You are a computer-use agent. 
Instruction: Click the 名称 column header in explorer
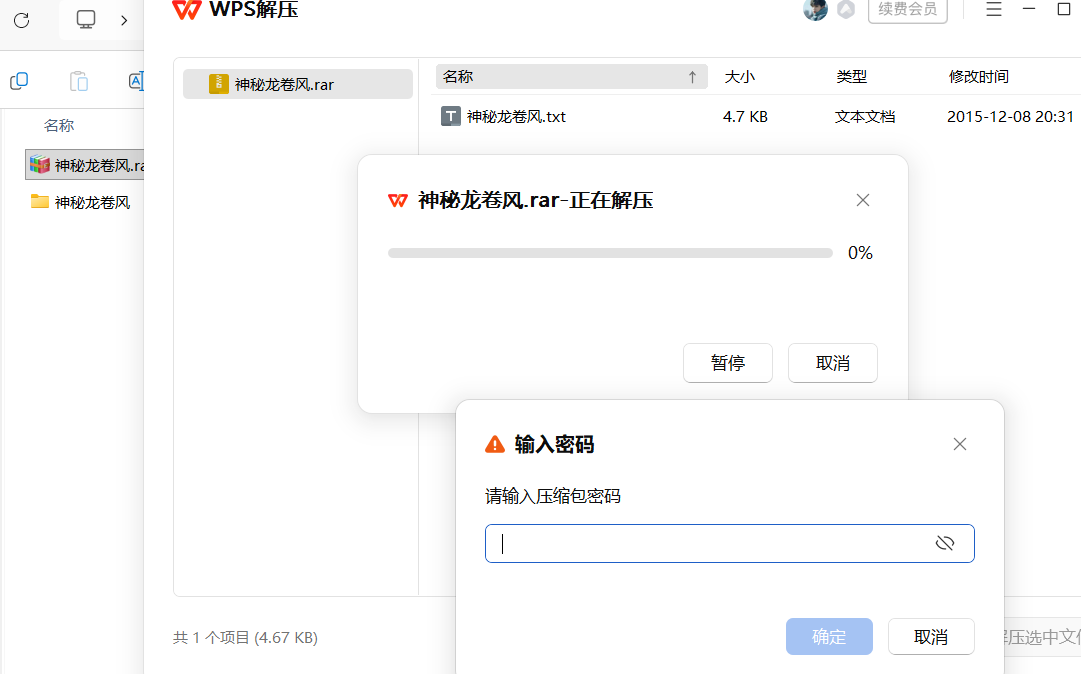point(59,125)
